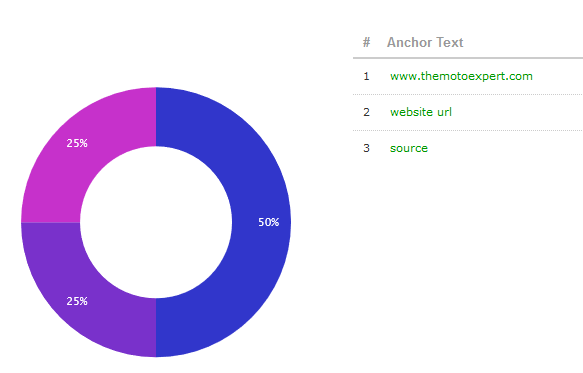Open the 'source' anchor text link
The image size is (583, 373).
pyautogui.click(x=409, y=148)
